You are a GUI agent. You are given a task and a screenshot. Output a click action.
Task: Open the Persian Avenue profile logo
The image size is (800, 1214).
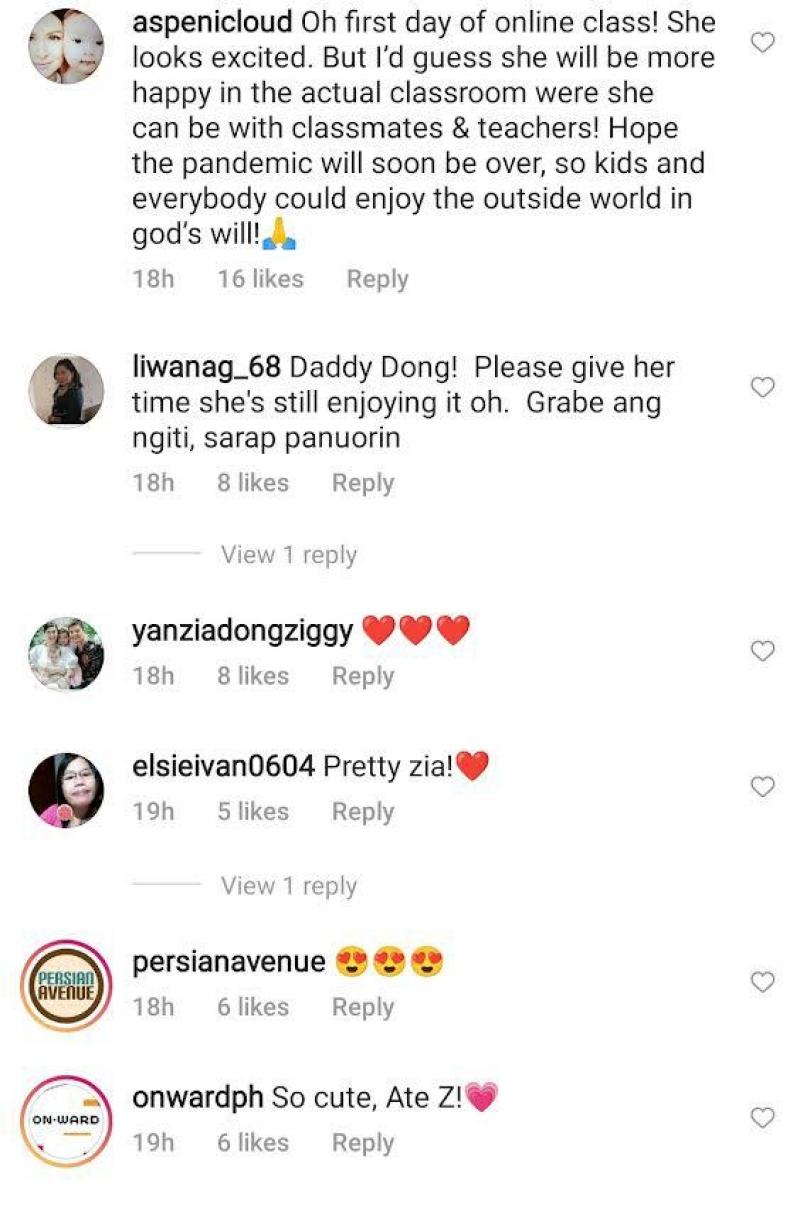point(66,985)
